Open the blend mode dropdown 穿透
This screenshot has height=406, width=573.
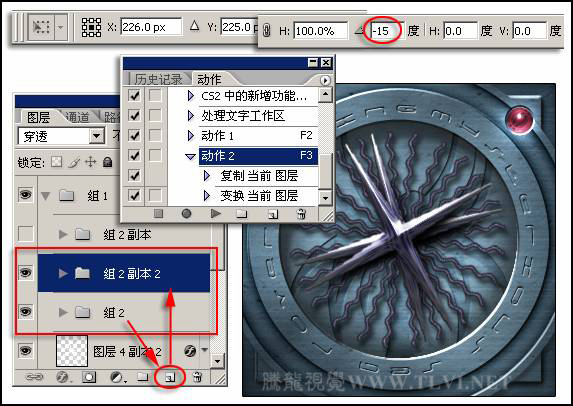pos(61,136)
